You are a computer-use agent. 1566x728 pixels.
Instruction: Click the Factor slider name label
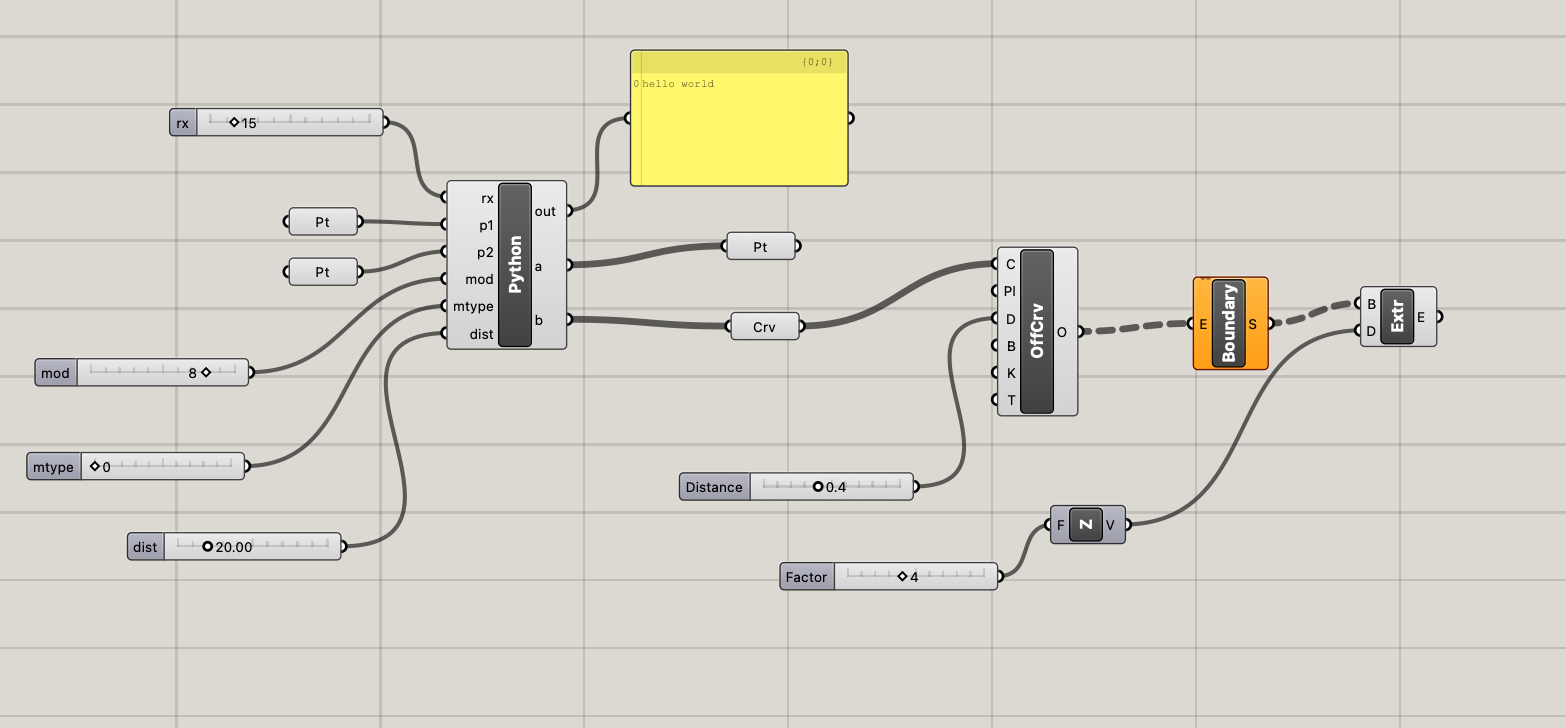coord(806,577)
